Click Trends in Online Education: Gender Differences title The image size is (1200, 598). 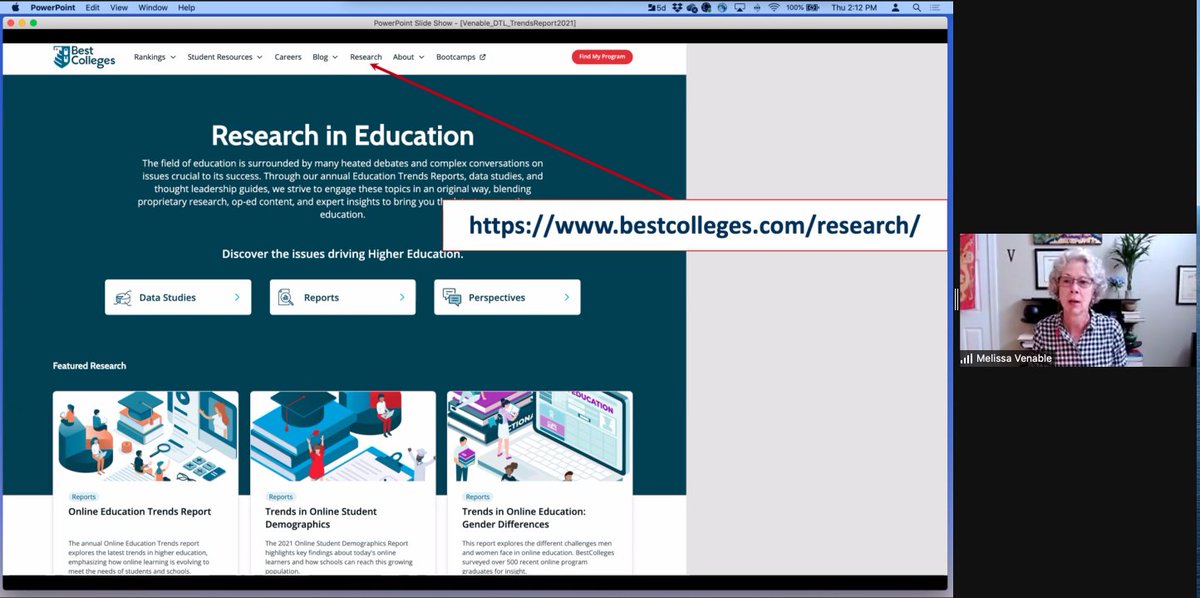524,518
